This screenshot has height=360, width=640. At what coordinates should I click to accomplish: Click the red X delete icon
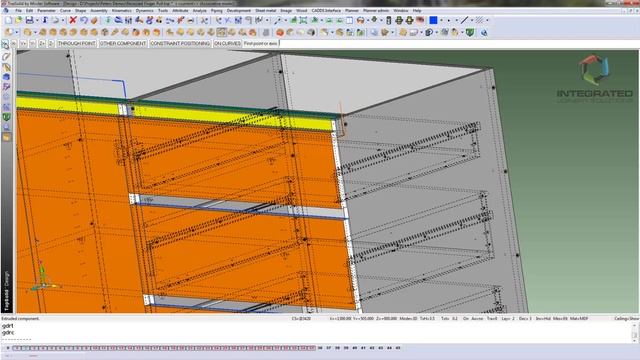click(73, 20)
